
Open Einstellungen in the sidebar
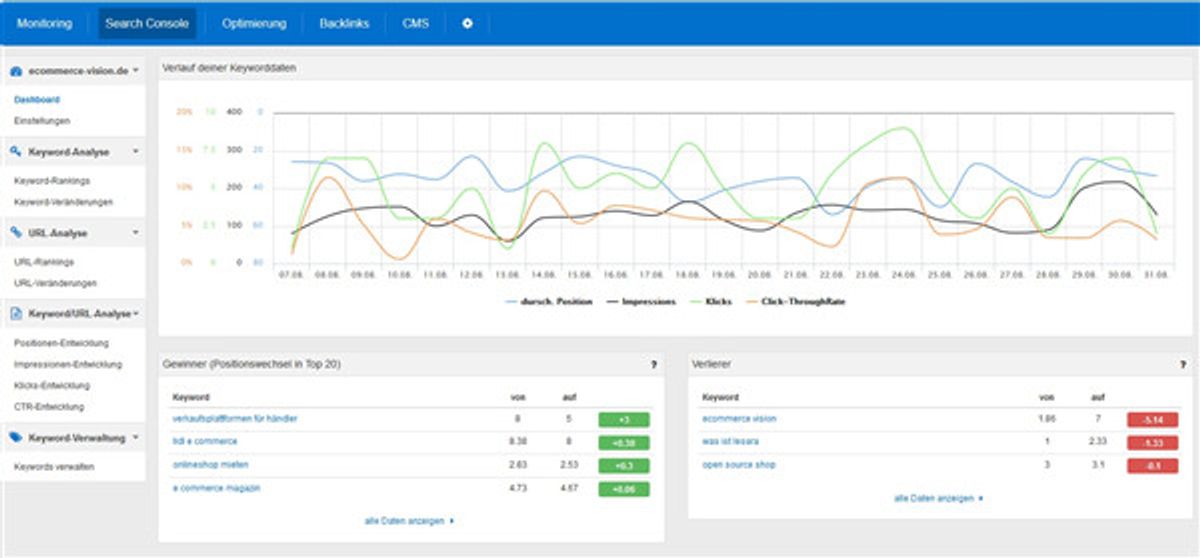pos(42,121)
